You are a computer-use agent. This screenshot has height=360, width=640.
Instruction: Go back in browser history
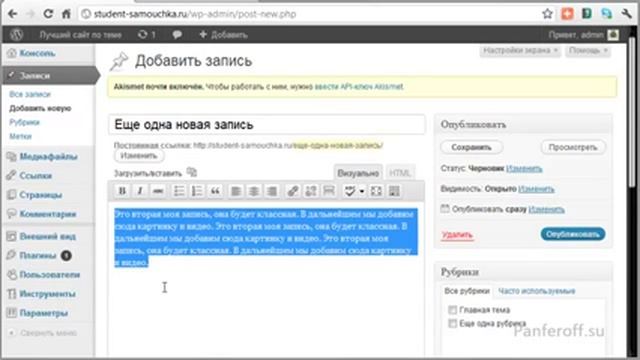point(12,14)
